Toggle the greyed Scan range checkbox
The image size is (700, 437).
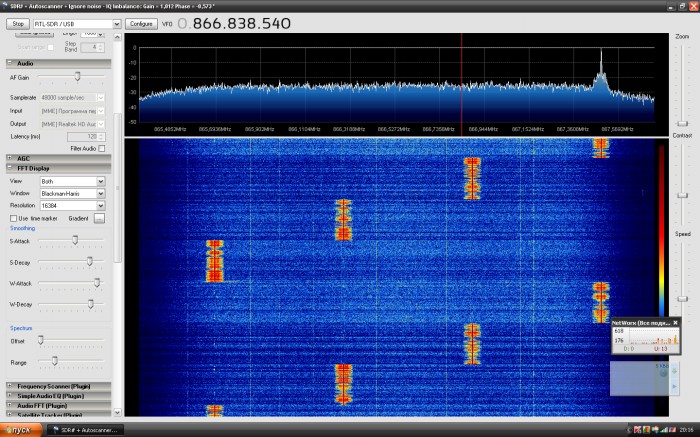tap(50, 47)
